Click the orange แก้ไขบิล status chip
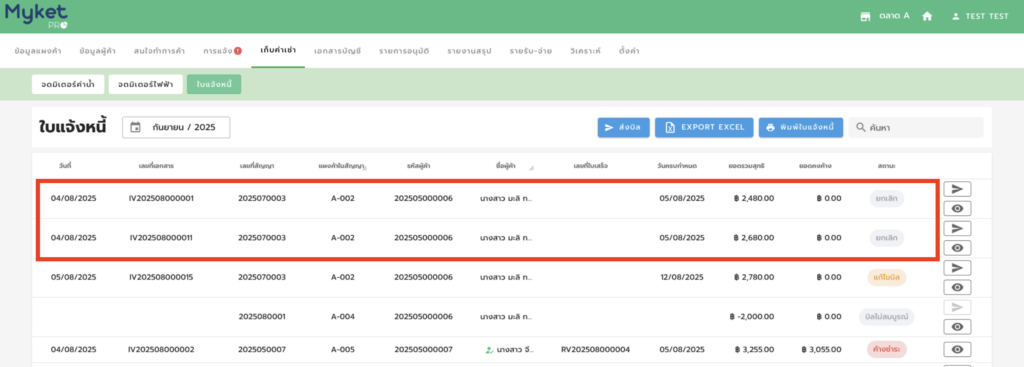Image resolution: width=1024 pixels, height=367 pixels. click(x=886, y=277)
